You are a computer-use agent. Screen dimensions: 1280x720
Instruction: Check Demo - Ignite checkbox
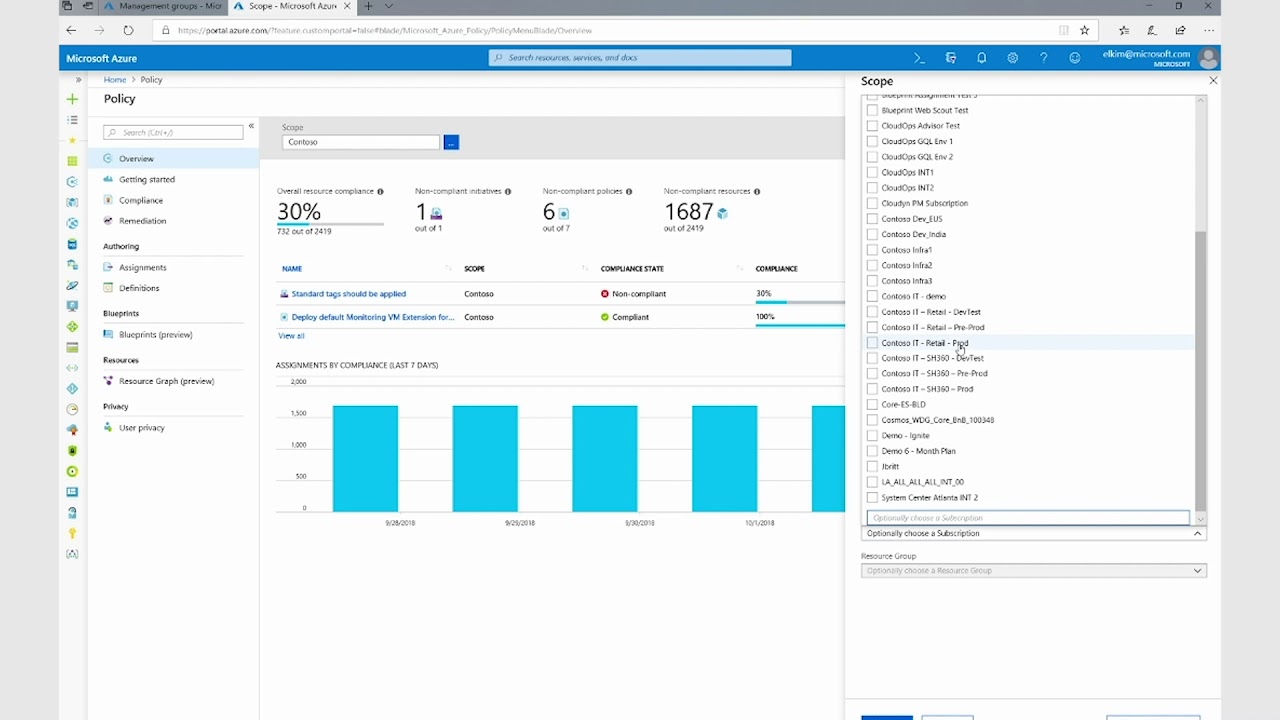click(x=872, y=435)
